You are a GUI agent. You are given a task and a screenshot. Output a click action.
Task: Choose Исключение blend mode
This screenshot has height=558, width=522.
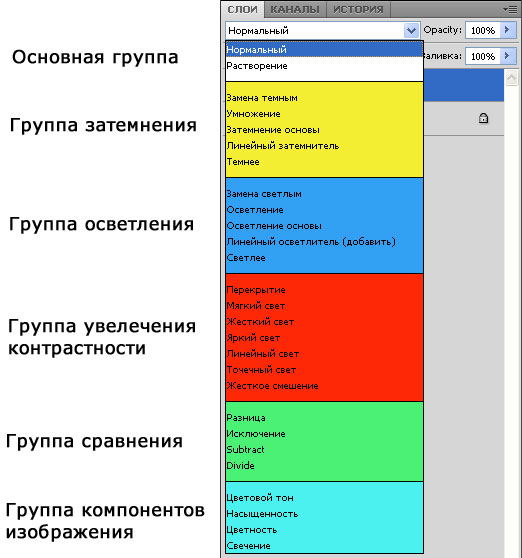(x=324, y=434)
